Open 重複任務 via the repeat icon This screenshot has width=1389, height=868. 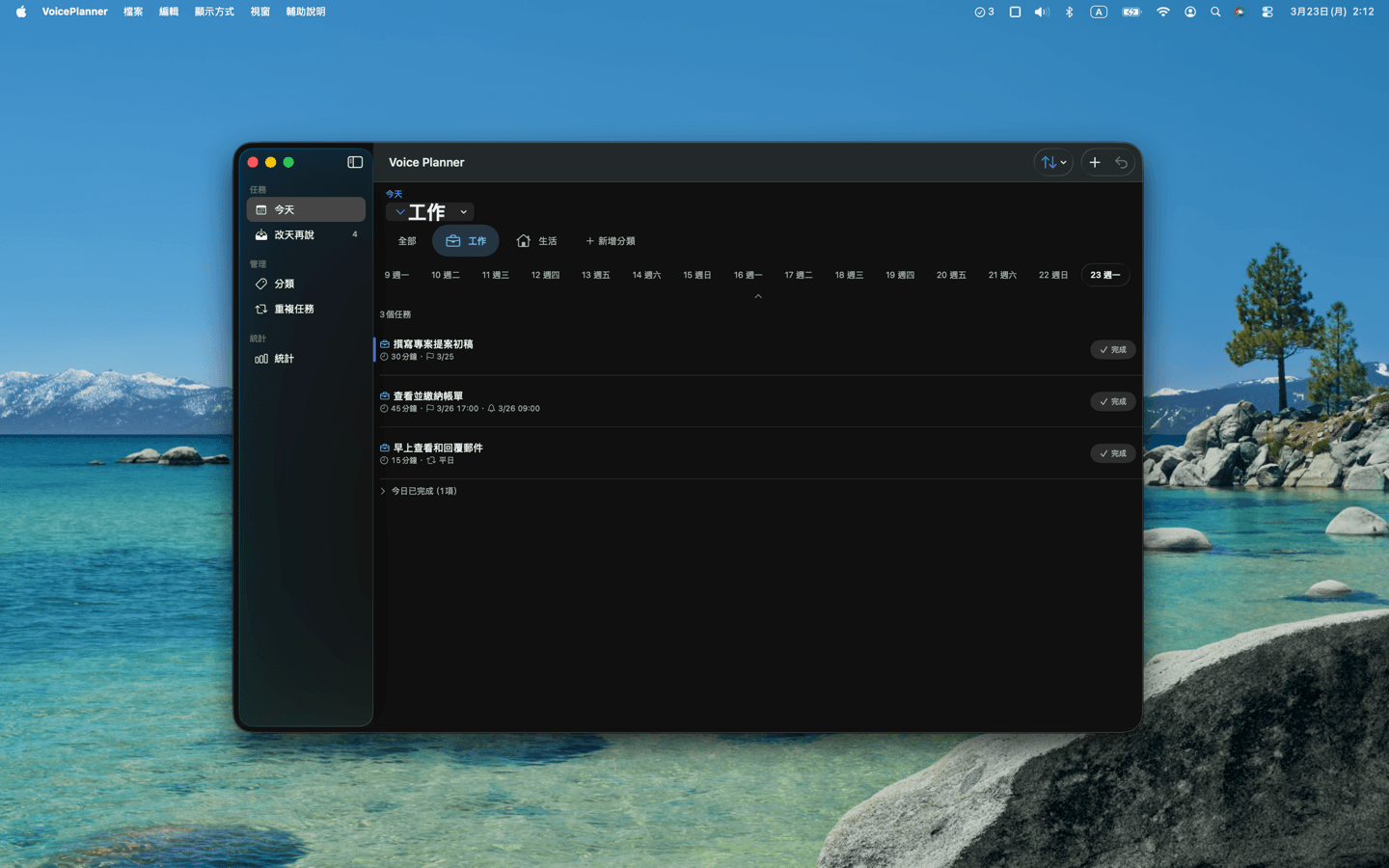point(260,309)
